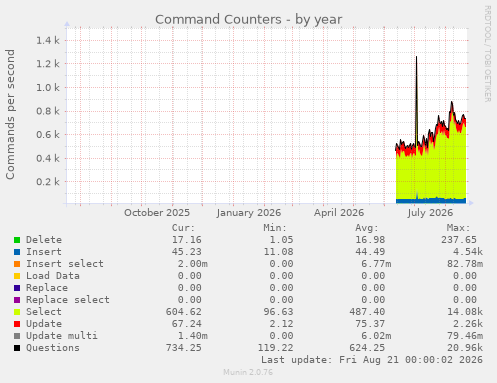497x383 pixels.
Task: Click the 'Insert select' legend label
Action: click(x=65, y=264)
